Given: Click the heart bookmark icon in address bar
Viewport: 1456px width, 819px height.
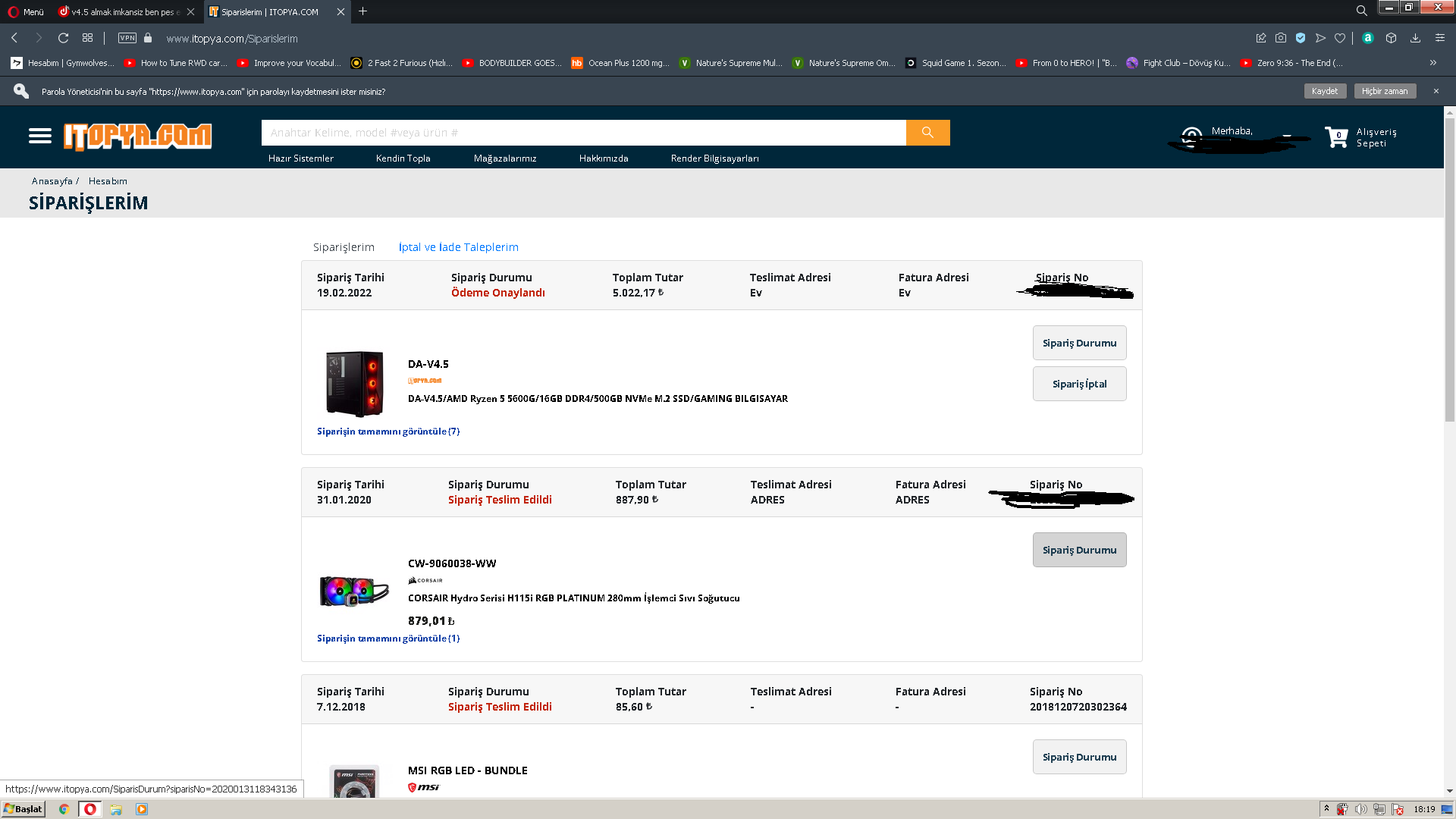Looking at the screenshot, I should click(x=1340, y=38).
